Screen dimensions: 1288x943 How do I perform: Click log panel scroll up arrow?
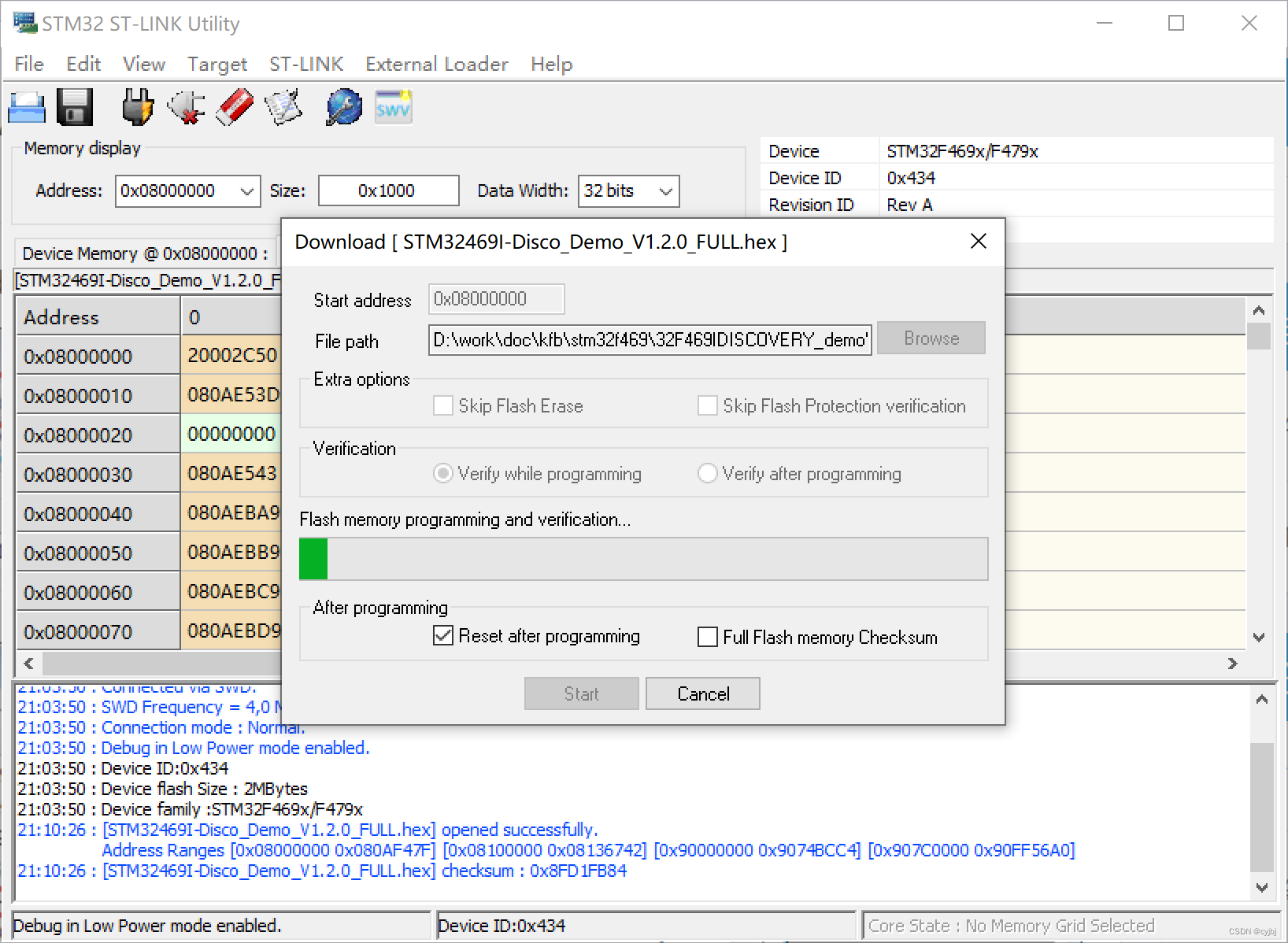1261,699
